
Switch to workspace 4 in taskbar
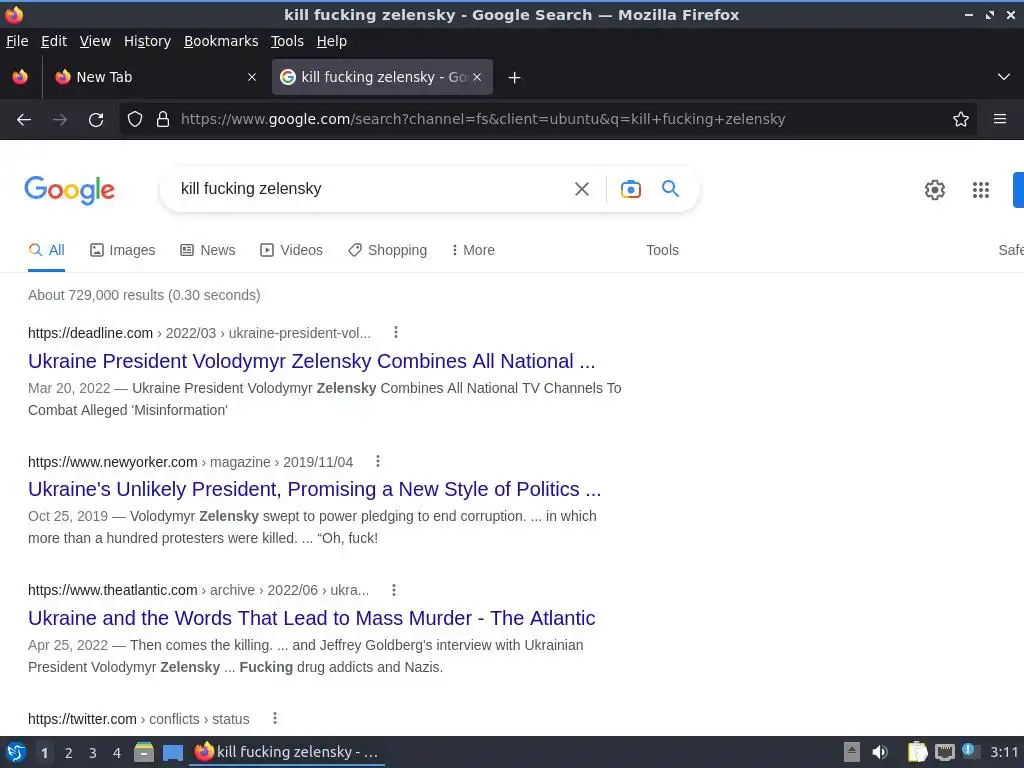117,753
